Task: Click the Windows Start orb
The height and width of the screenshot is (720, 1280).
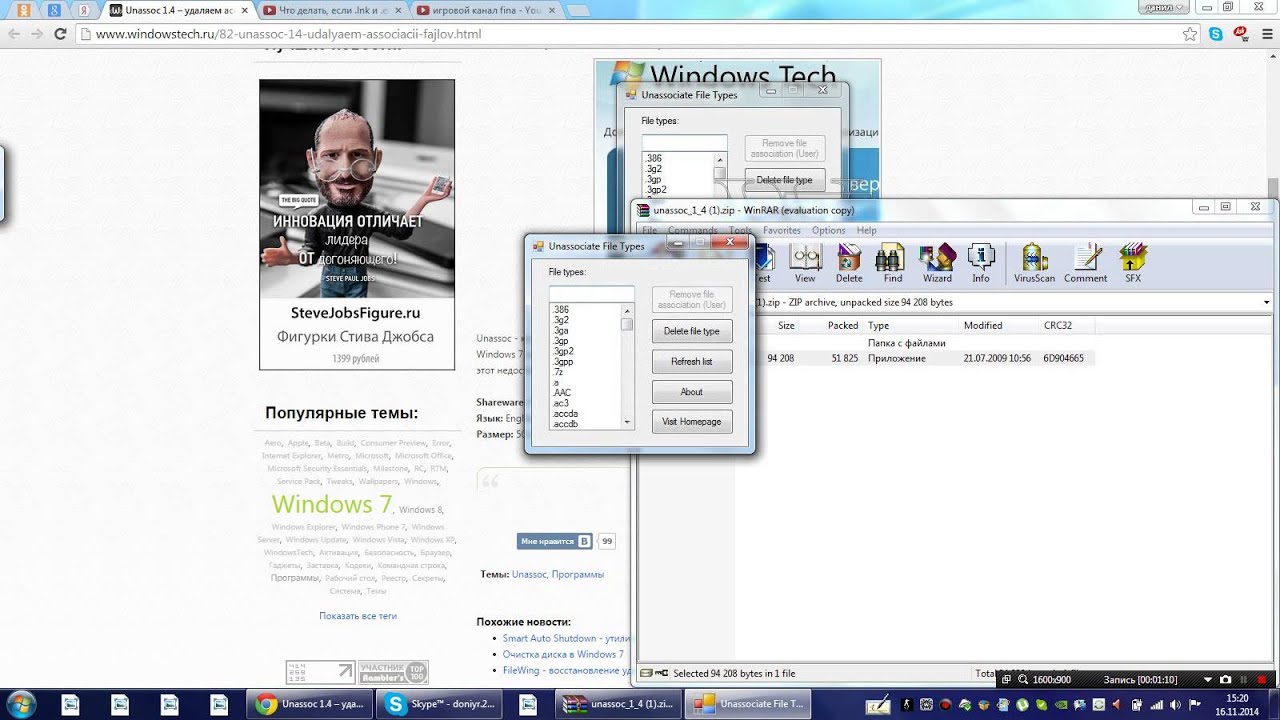Action: [21, 704]
